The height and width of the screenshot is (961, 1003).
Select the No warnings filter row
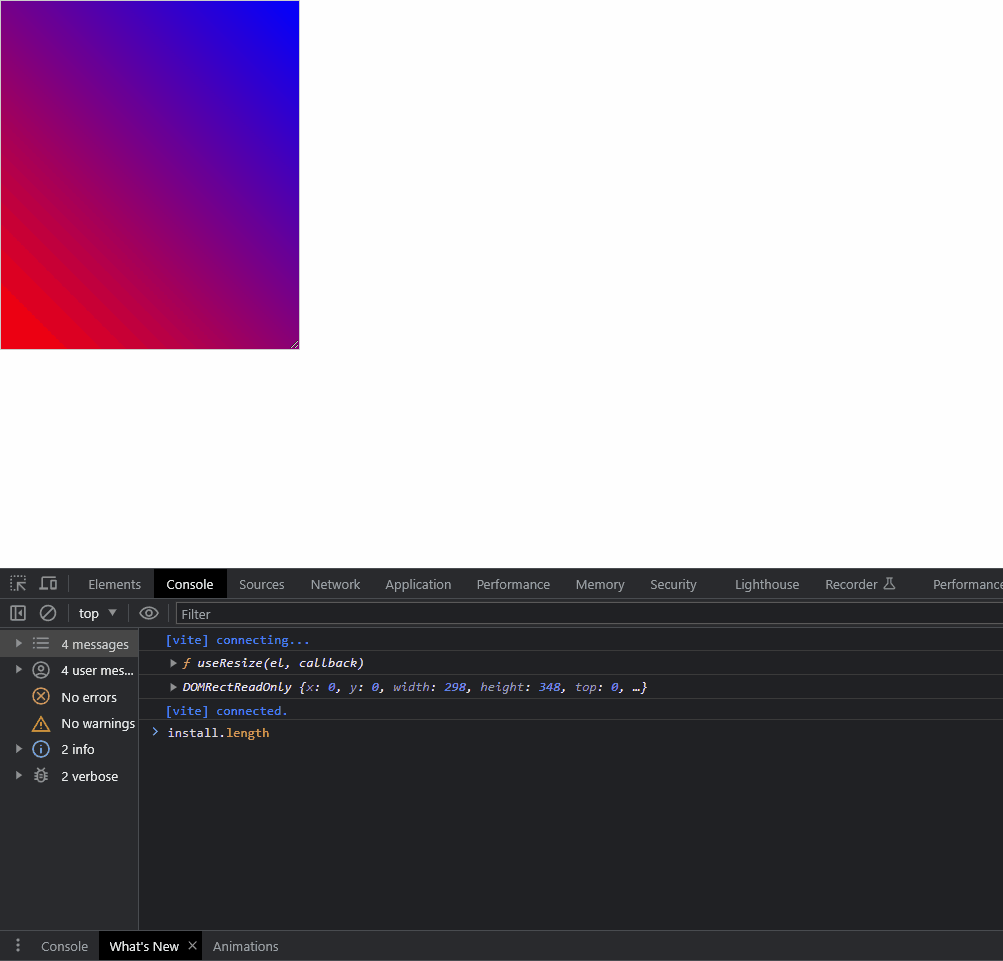(x=69, y=723)
